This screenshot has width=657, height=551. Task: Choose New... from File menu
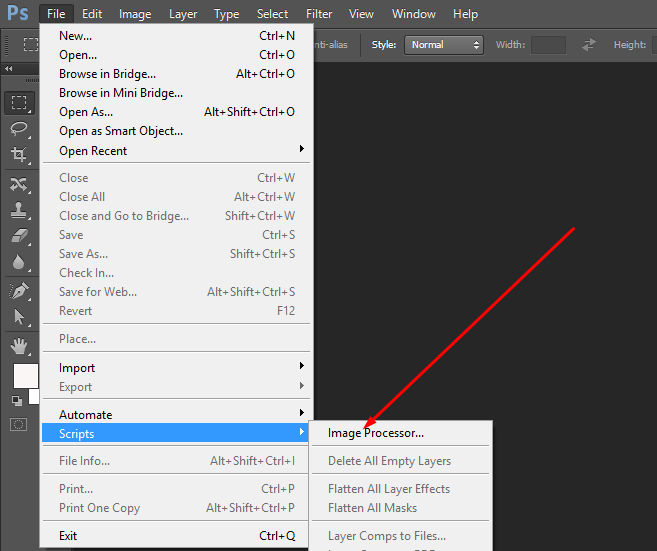tap(176, 36)
